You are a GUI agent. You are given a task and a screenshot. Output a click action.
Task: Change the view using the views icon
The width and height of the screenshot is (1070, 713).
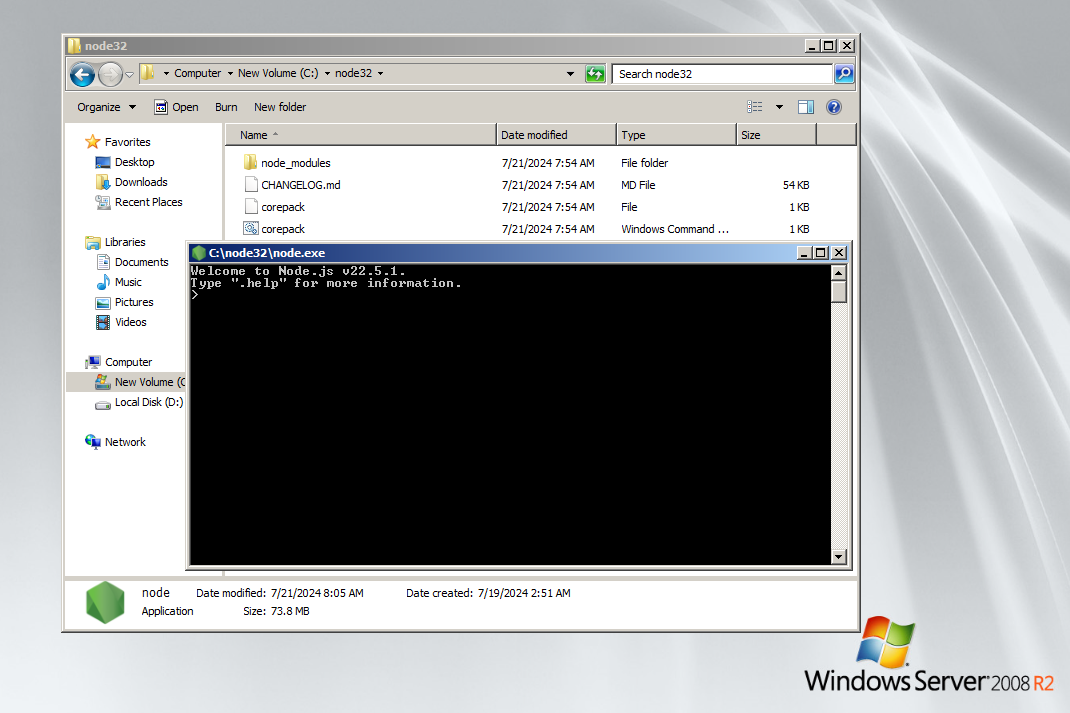click(x=755, y=107)
